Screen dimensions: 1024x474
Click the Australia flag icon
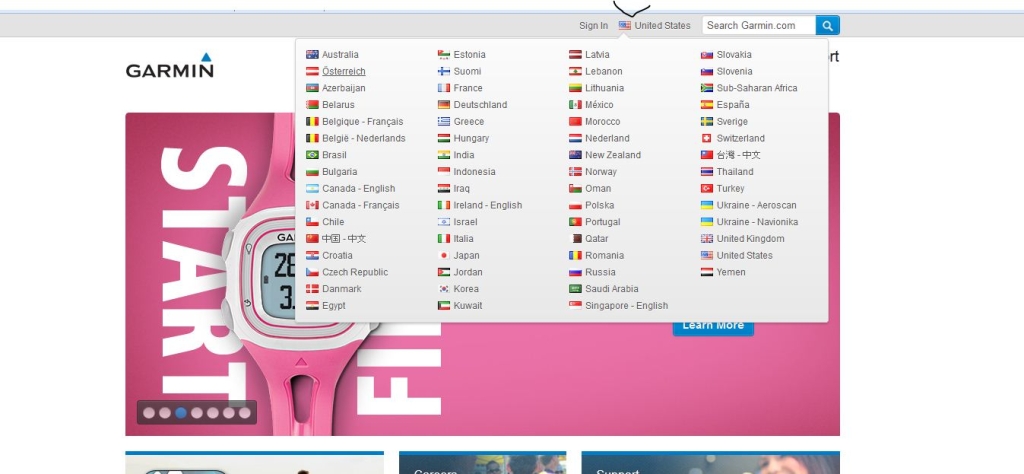312,55
